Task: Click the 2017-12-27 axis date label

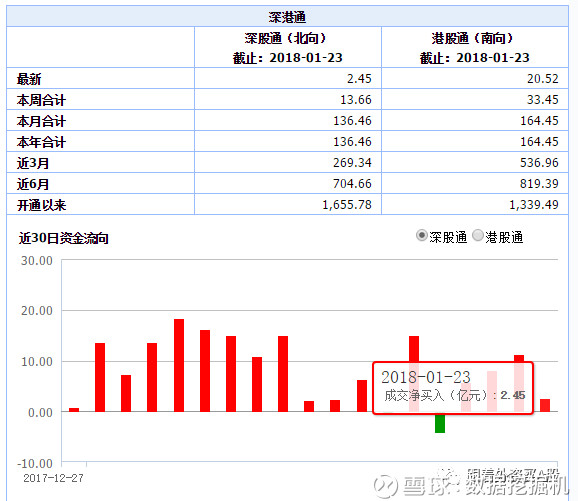Action: tap(53, 478)
